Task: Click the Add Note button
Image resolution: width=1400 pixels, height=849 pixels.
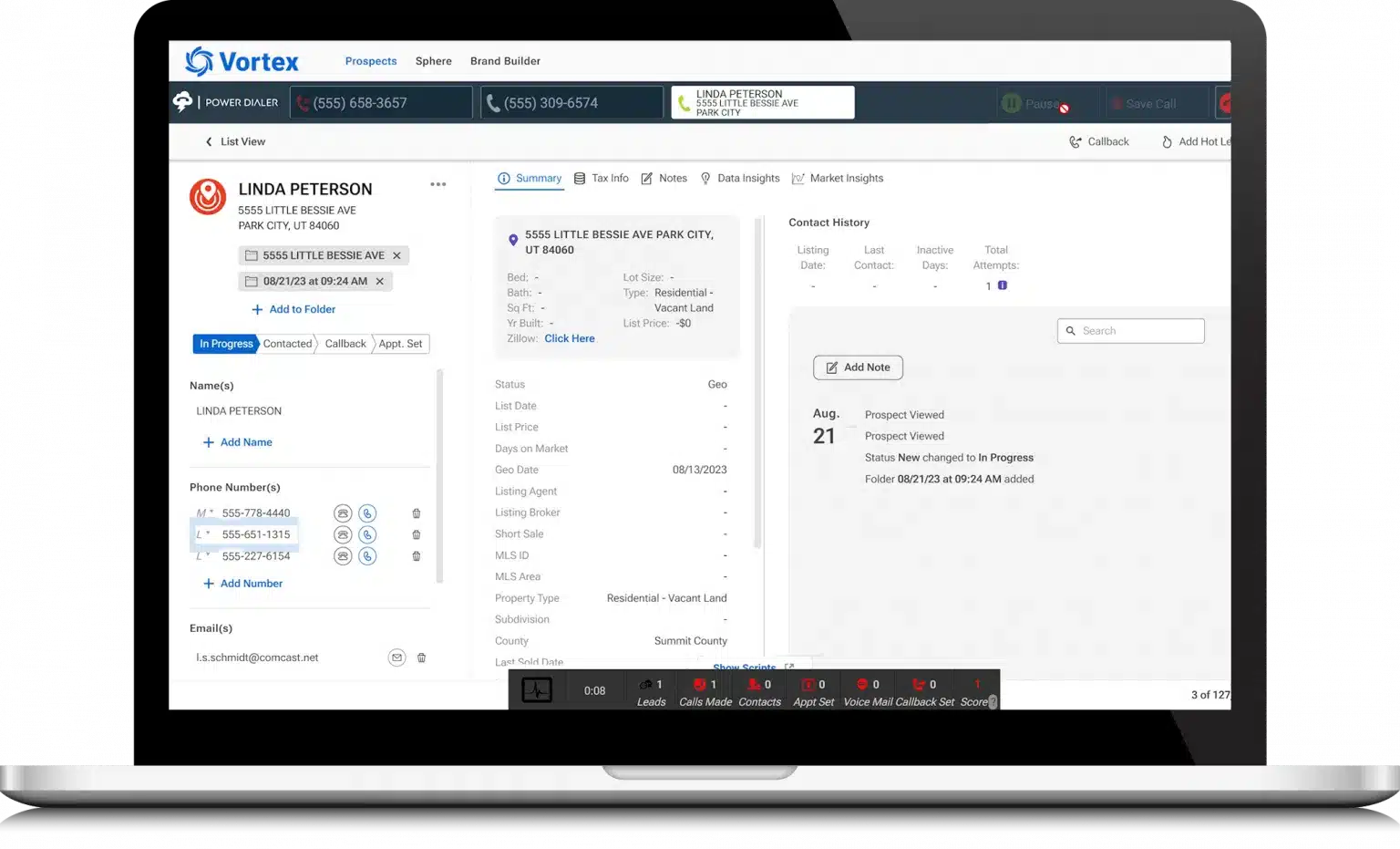Action: click(858, 368)
